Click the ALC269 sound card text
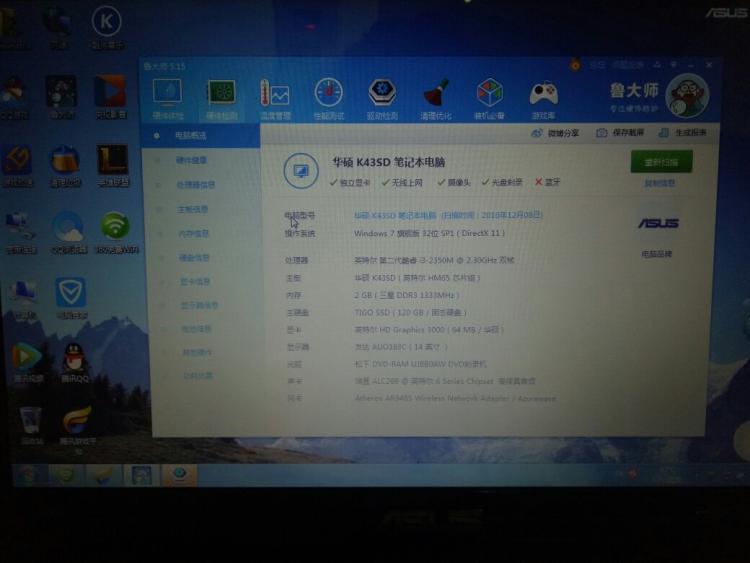 [x=445, y=381]
